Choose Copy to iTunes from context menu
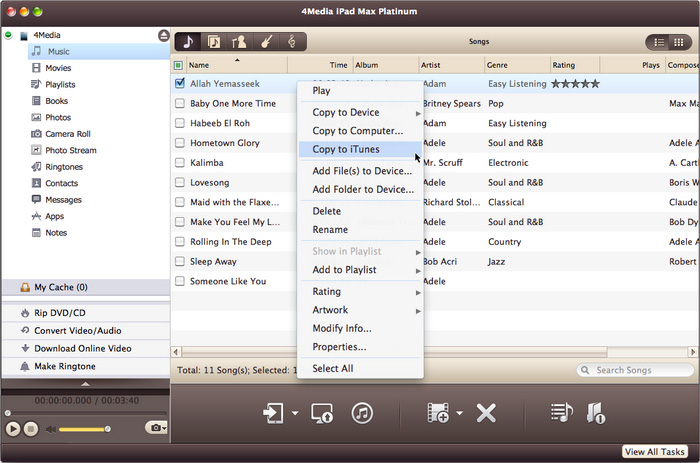The width and height of the screenshot is (700, 463). click(345, 149)
